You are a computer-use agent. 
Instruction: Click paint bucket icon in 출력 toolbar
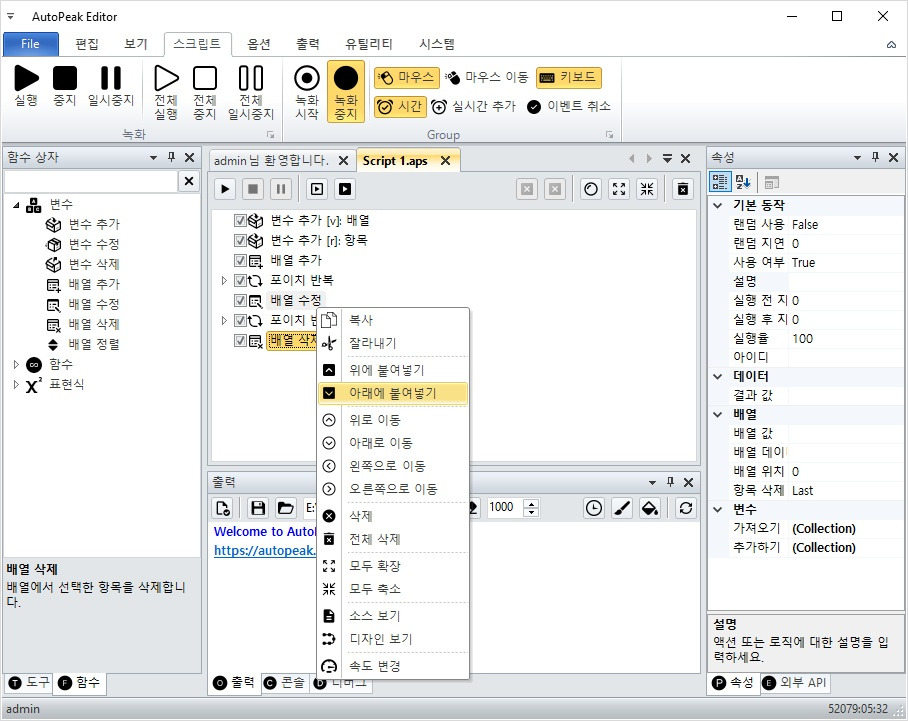pos(650,508)
